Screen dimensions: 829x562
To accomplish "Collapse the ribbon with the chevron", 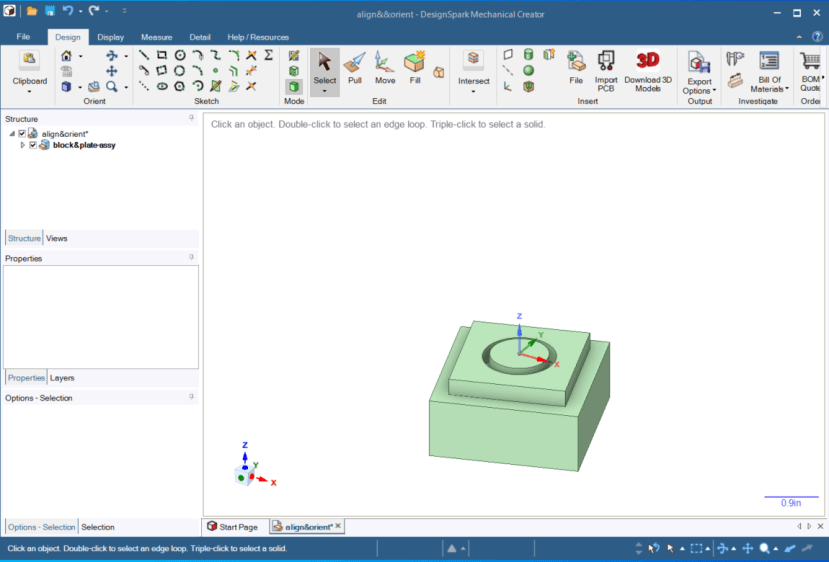I will (x=799, y=37).
